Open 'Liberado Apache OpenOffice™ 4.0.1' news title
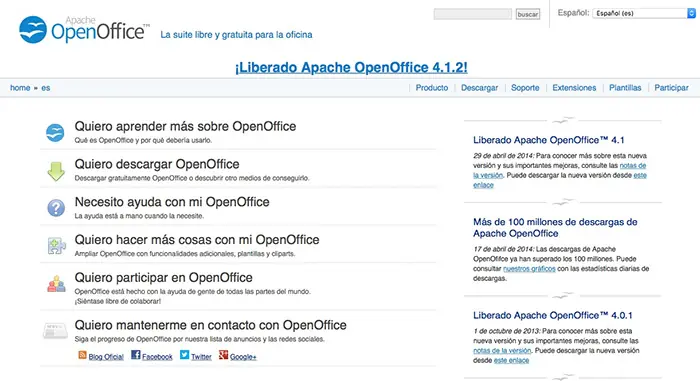The width and height of the screenshot is (700, 381). point(553,315)
